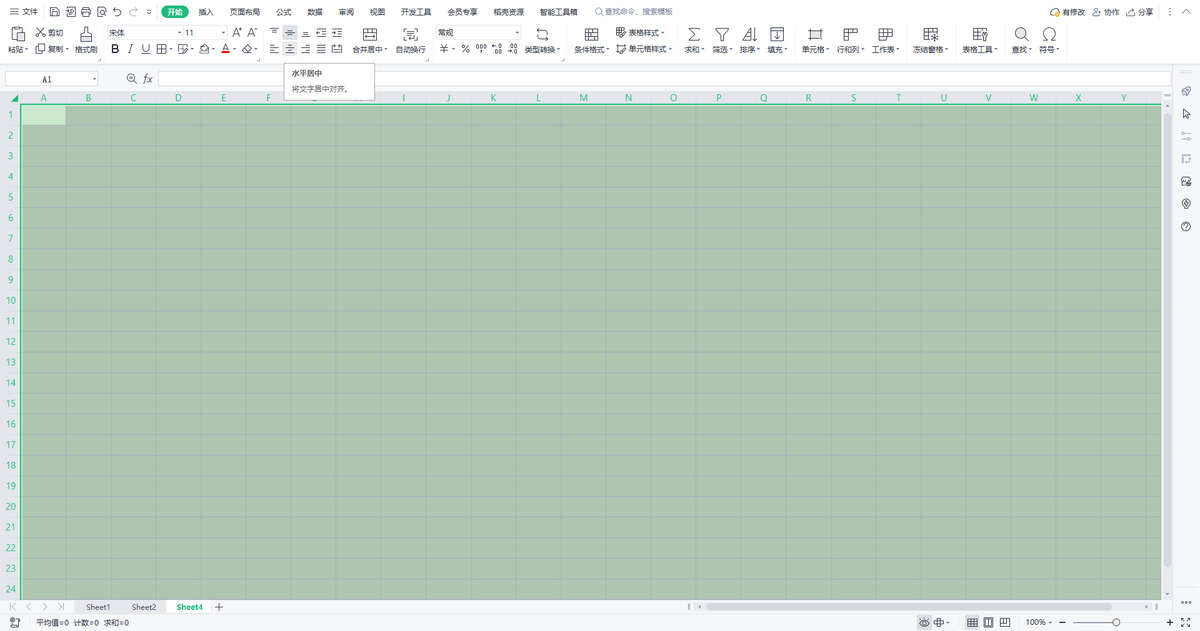Open the Table Style (表格样式) dropdown
The height and width of the screenshot is (631, 1200).
coord(642,33)
